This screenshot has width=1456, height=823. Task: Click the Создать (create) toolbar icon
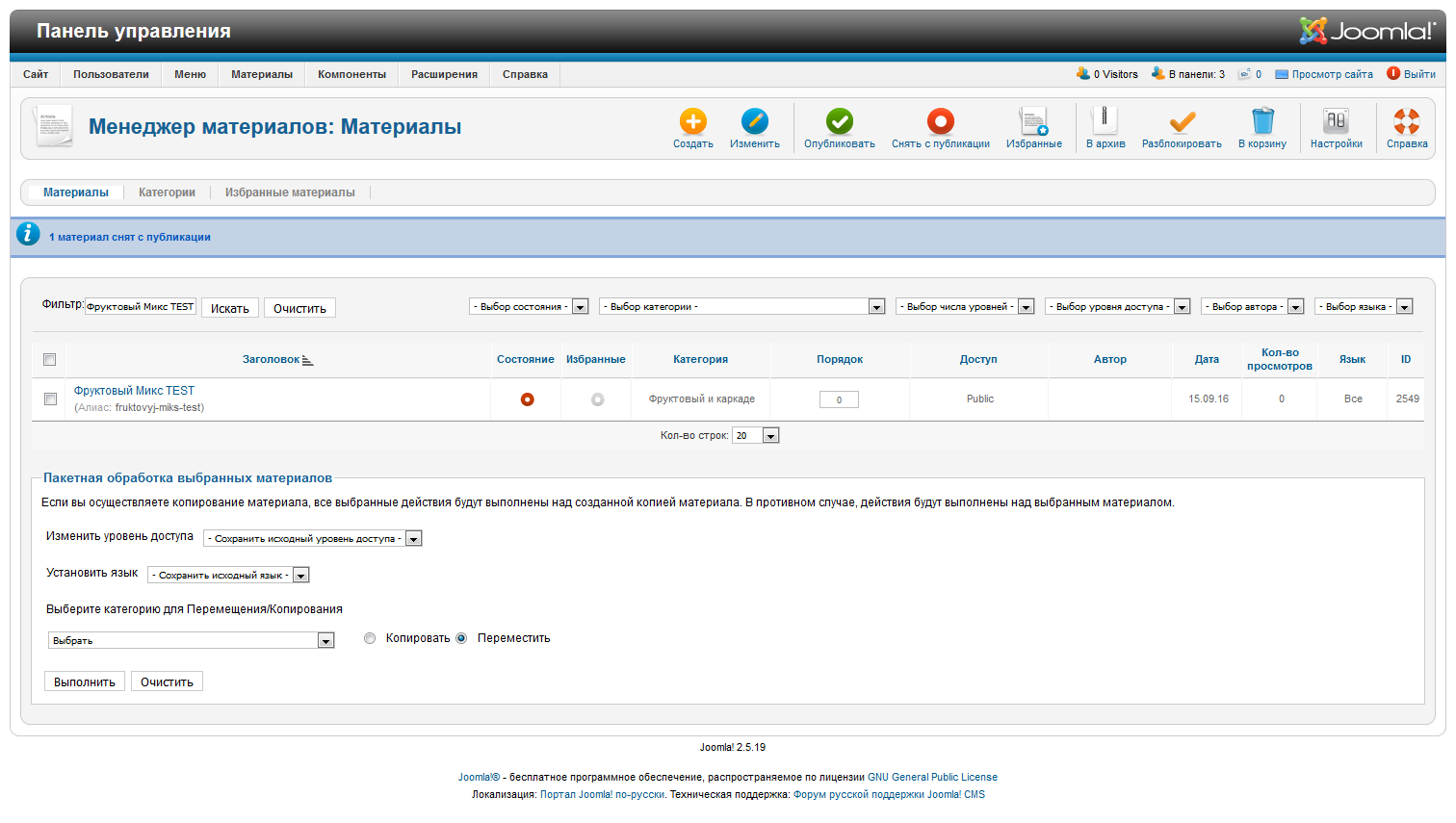pos(693,121)
